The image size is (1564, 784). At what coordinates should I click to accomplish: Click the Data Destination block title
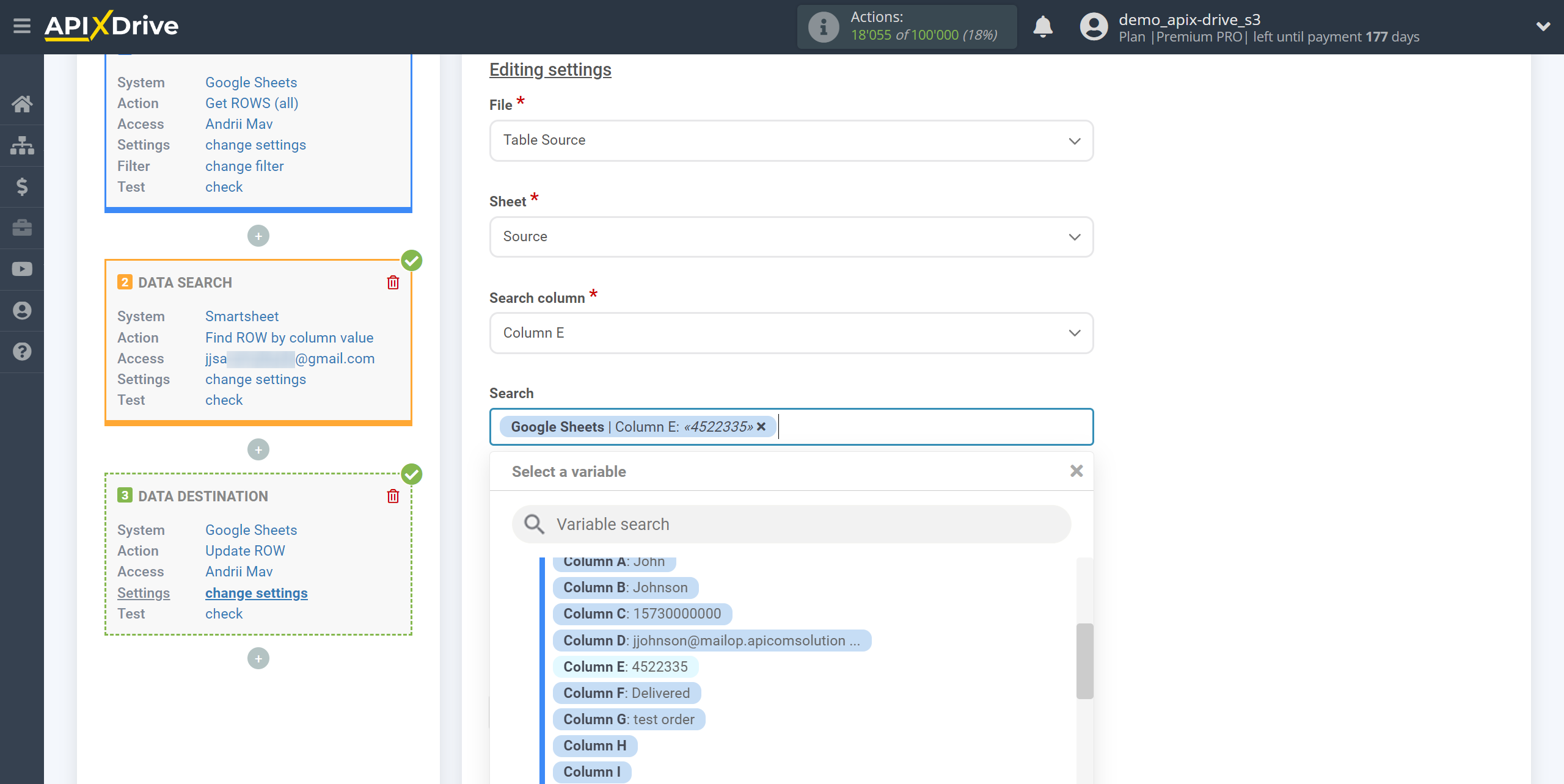tap(203, 496)
